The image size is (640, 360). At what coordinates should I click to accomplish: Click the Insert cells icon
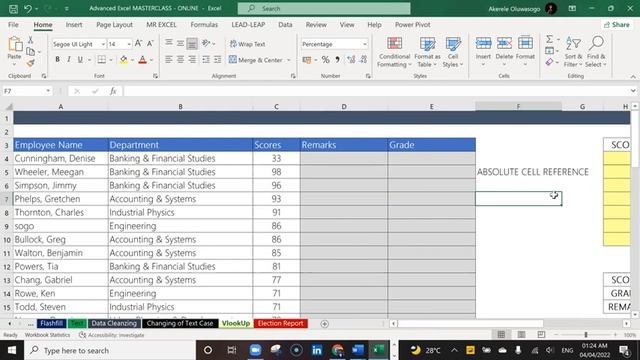pos(483,44)
